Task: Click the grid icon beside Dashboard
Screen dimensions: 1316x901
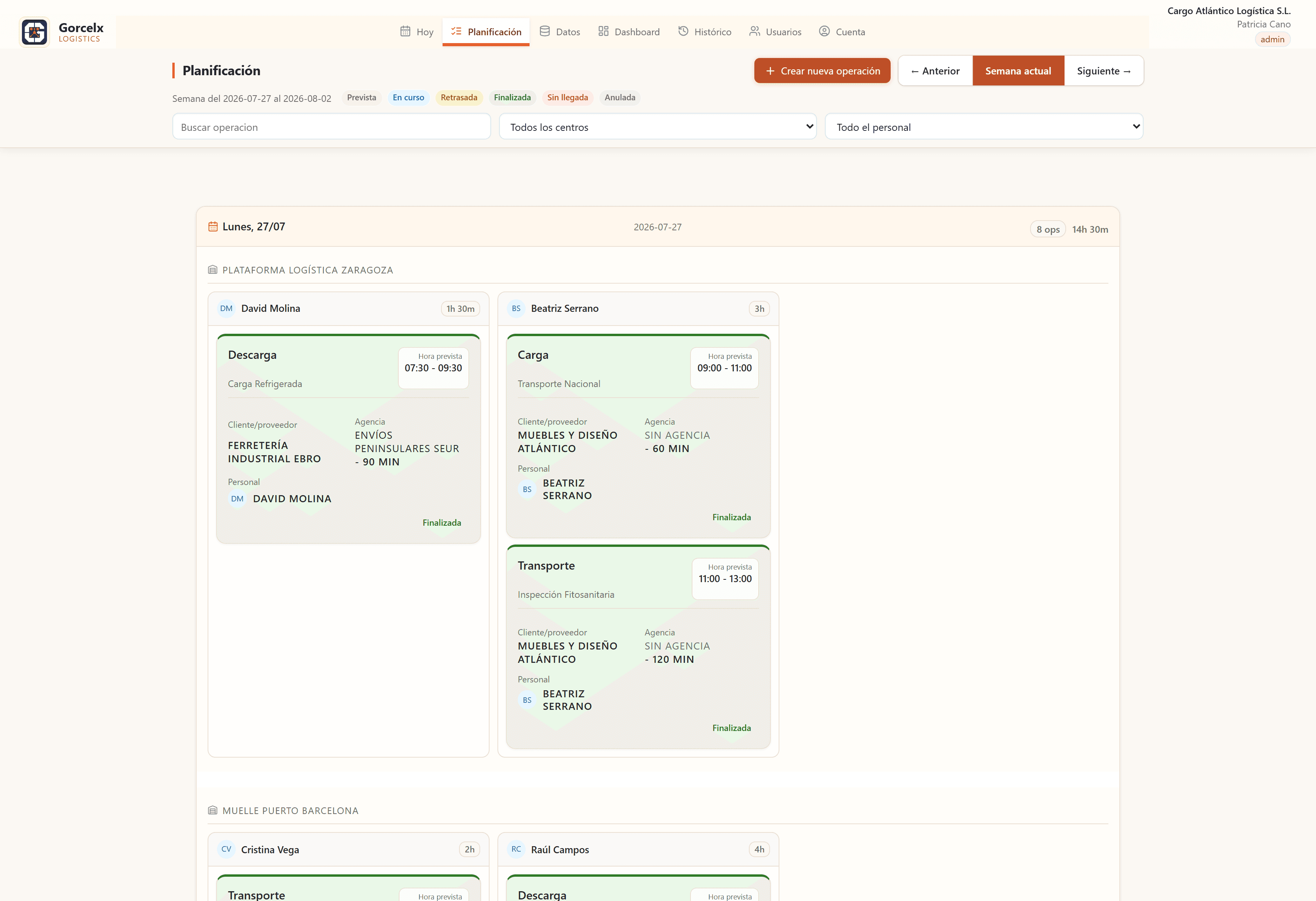Action: point(603,31)
